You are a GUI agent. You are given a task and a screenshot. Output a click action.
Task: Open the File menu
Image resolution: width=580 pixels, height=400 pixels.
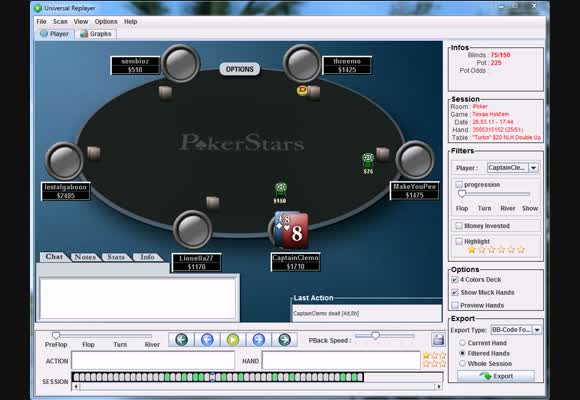pos(41,21)
